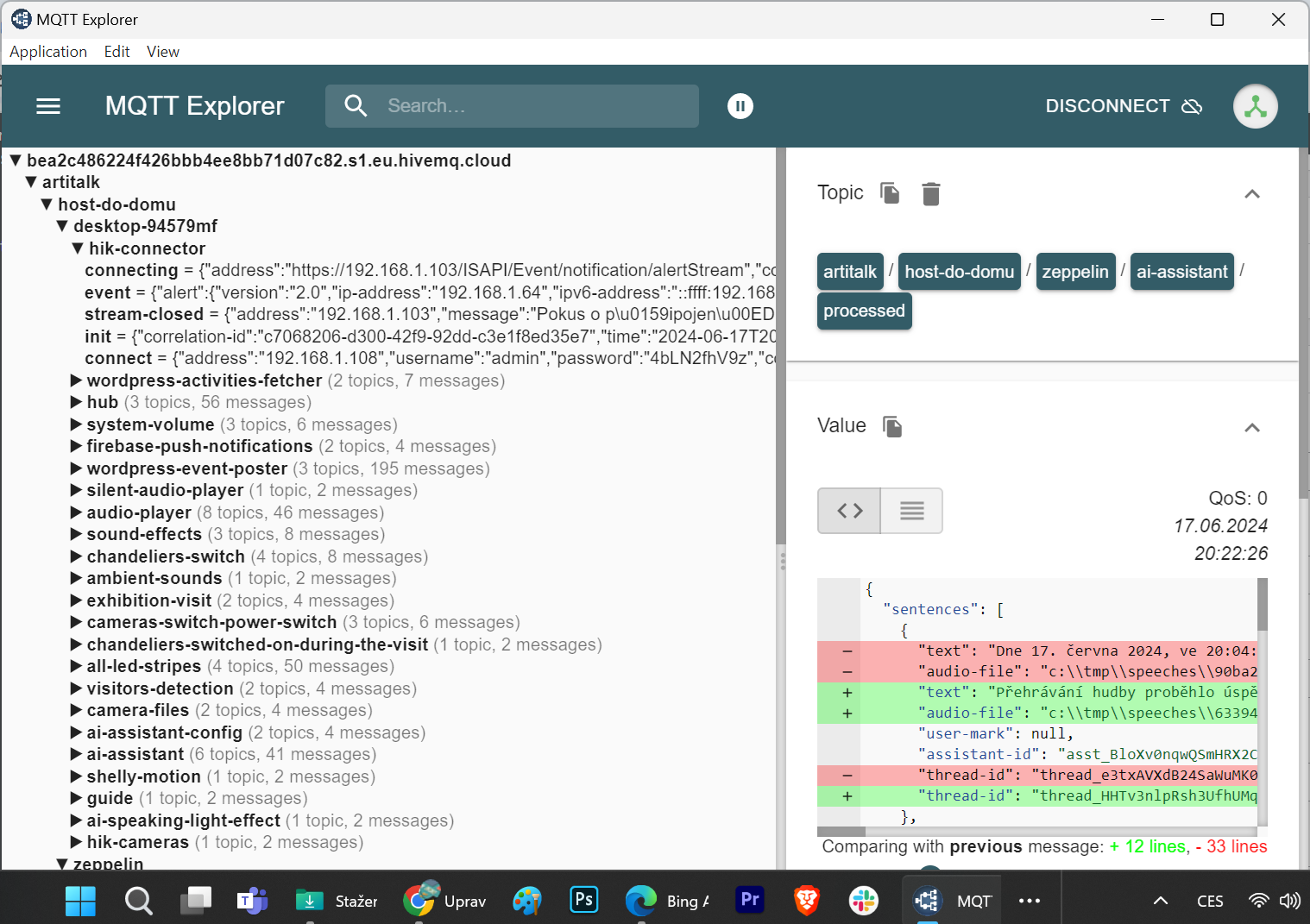Expand firebase-push-notifications topic
Screen dimensions: 1310x924
point(76,446)
